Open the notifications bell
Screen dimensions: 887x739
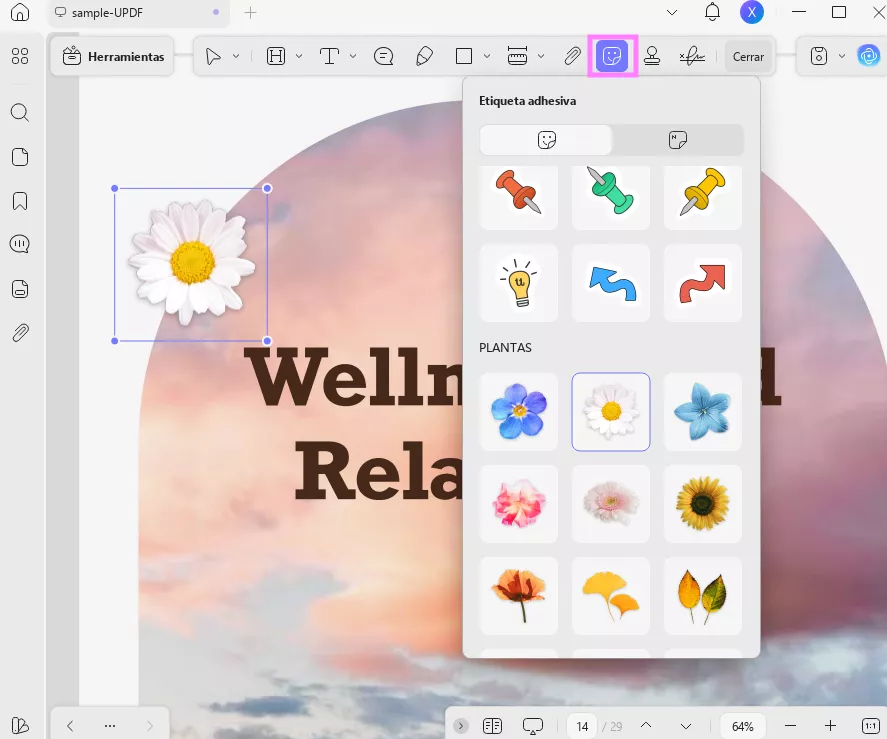coord(712,12)
